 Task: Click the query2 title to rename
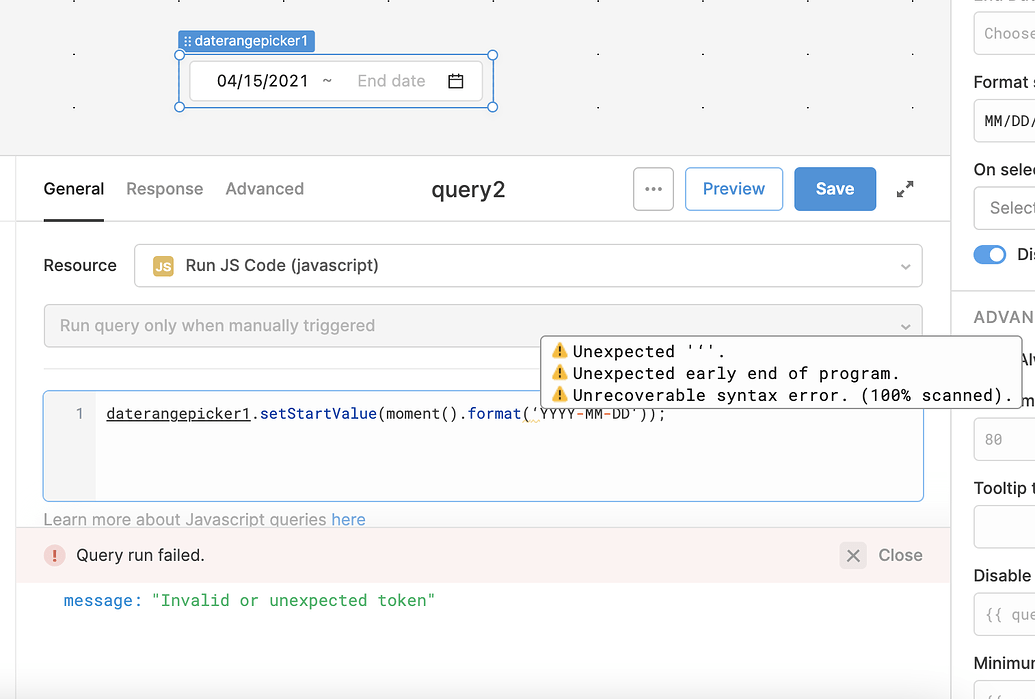[x=468, y=189]
